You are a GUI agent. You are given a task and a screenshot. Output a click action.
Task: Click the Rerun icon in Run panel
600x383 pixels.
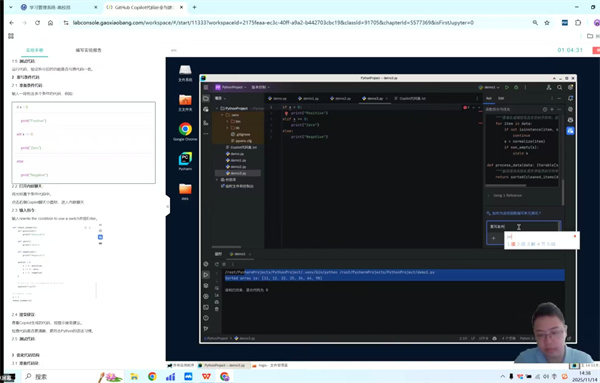(217, 264)
